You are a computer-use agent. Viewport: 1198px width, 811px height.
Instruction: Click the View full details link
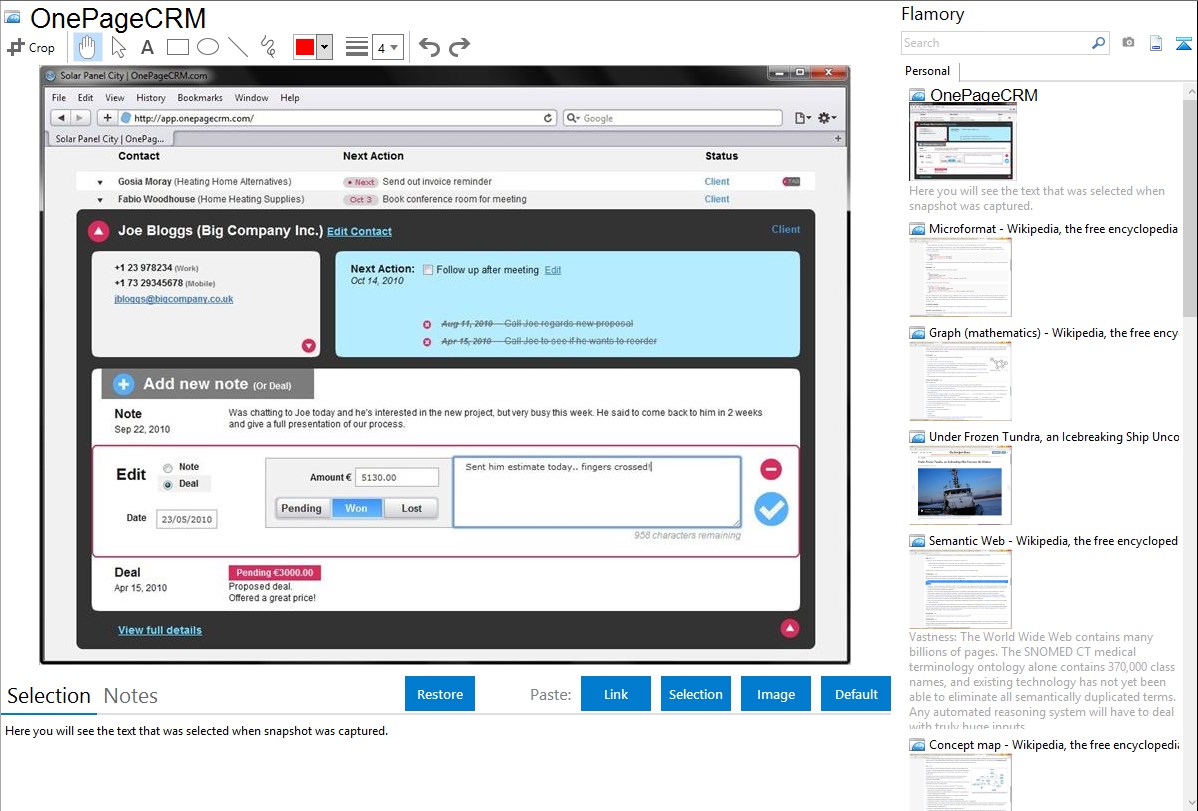click(160, 630)
